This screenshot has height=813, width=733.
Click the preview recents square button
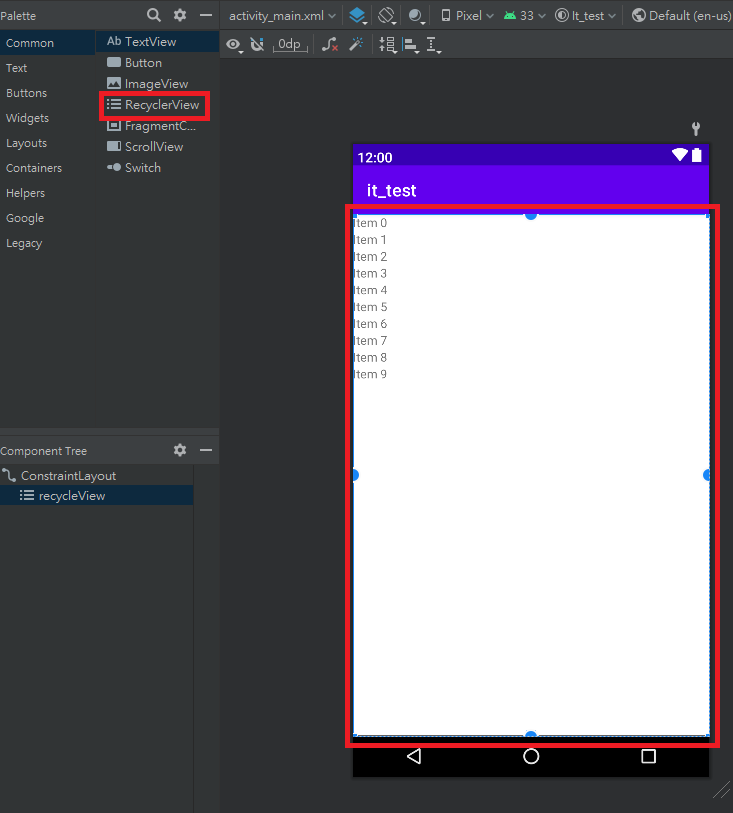point(649,756)
